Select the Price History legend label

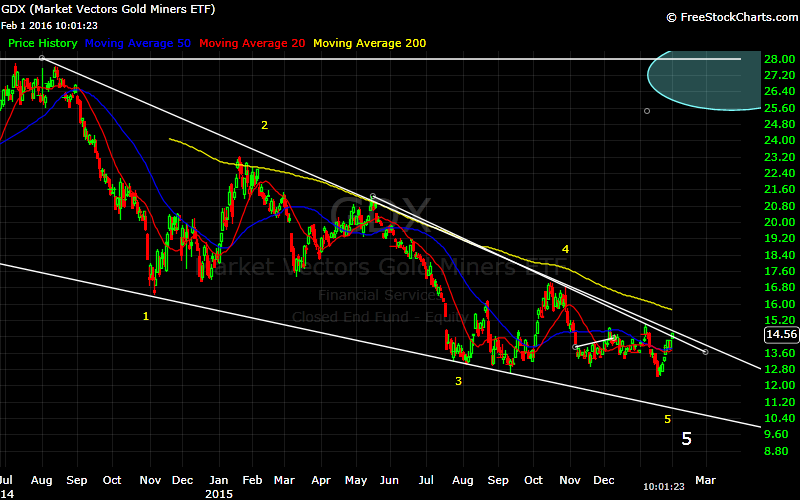click(43, 44)
